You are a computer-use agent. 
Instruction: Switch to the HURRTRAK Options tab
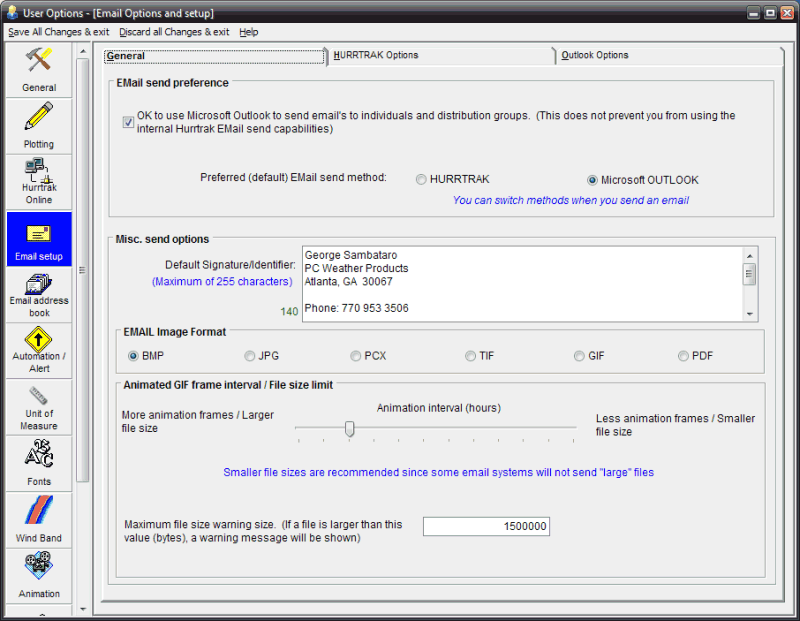point(376,55)
